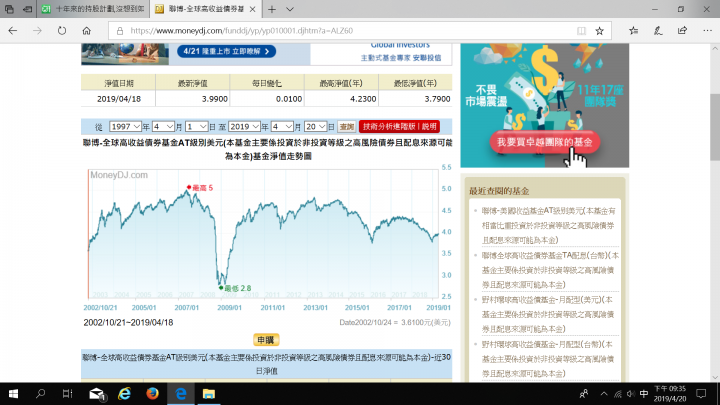This screenshot has height=405, width=720.
Task: Launch Internet Explorer from taskbar
Action: (124, 394)
